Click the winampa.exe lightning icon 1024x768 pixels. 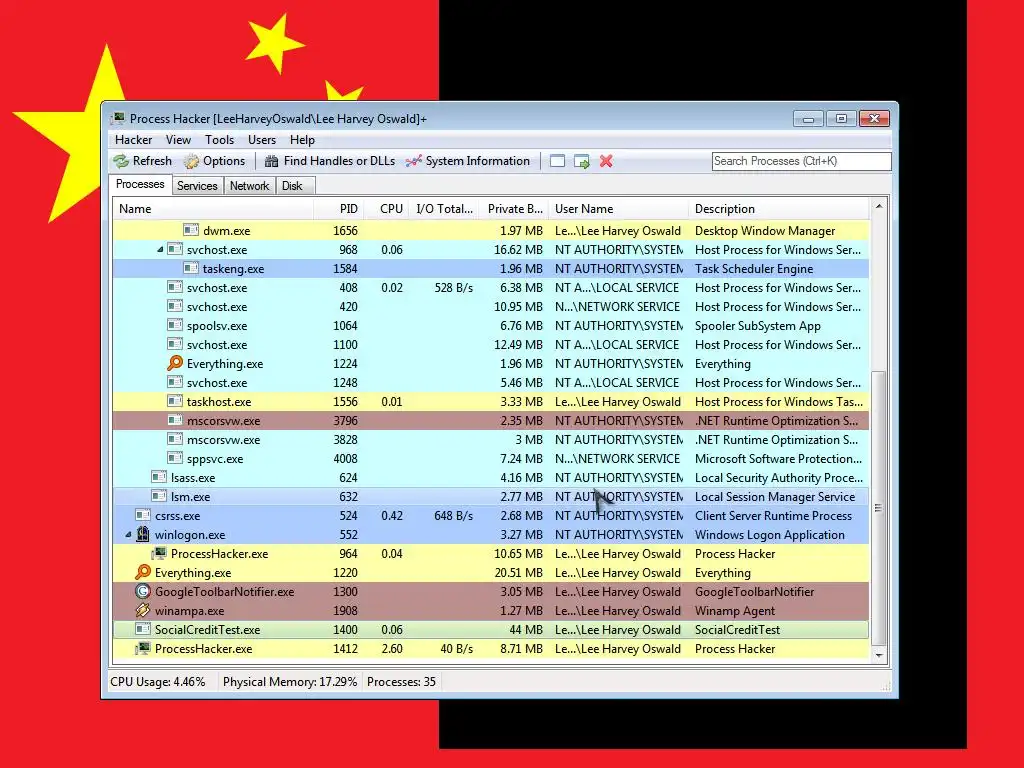pyautogui.click(x=142, y=610)
